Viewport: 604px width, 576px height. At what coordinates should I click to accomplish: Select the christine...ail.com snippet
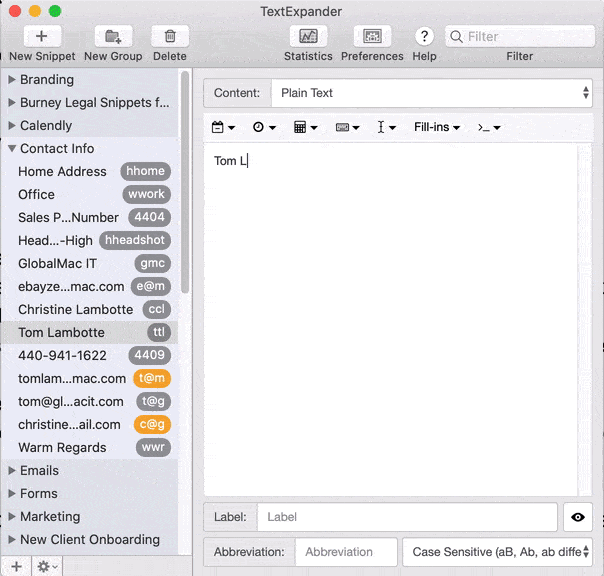[89, 424]
